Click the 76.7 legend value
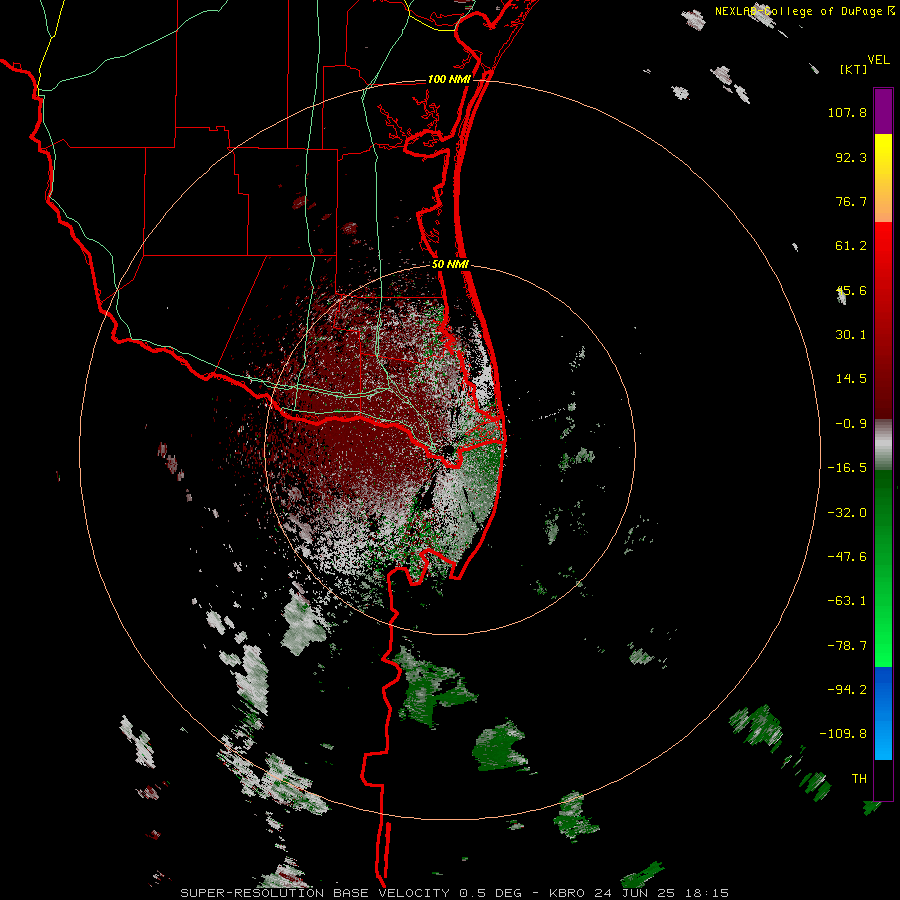The width and height of the screenshot is (900, 900). (x=851, y=201)
